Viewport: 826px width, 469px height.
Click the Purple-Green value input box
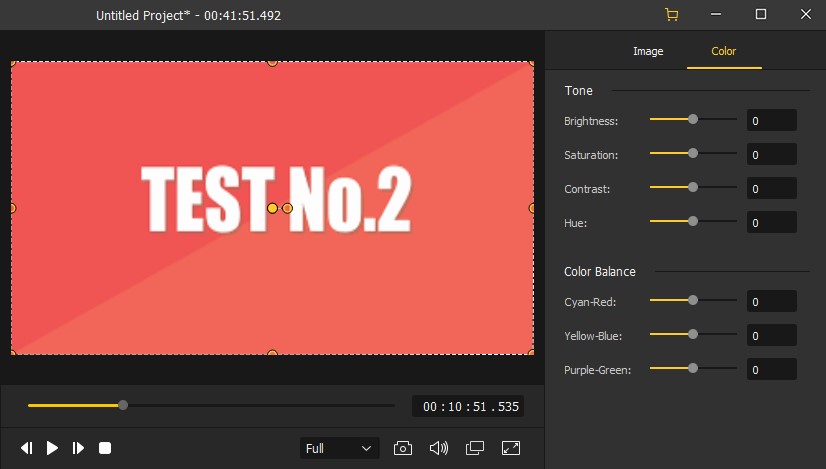coord(771,370)
